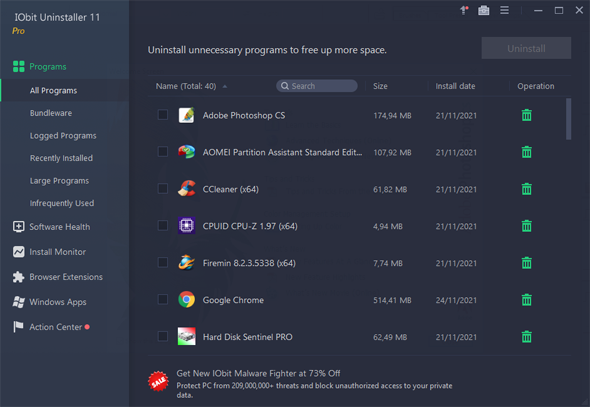Open the hamburger options menu
This screenshot has height=407, width=590.
coord(504,11)
